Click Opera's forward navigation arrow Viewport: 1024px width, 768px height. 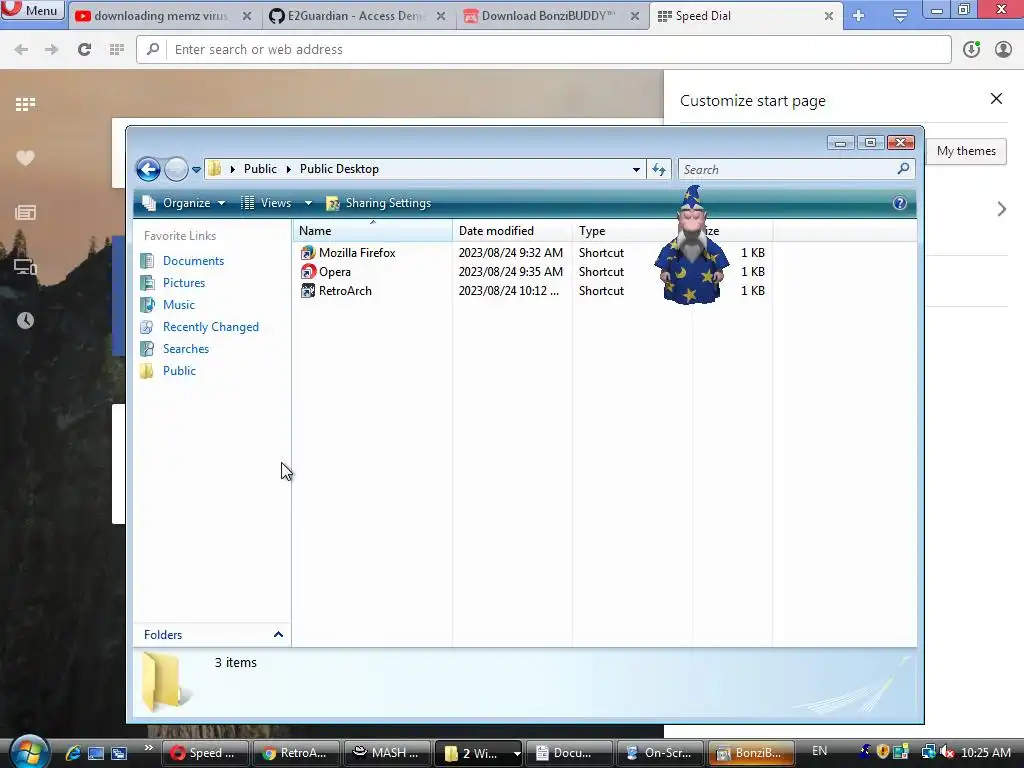(x=52, y=49)
